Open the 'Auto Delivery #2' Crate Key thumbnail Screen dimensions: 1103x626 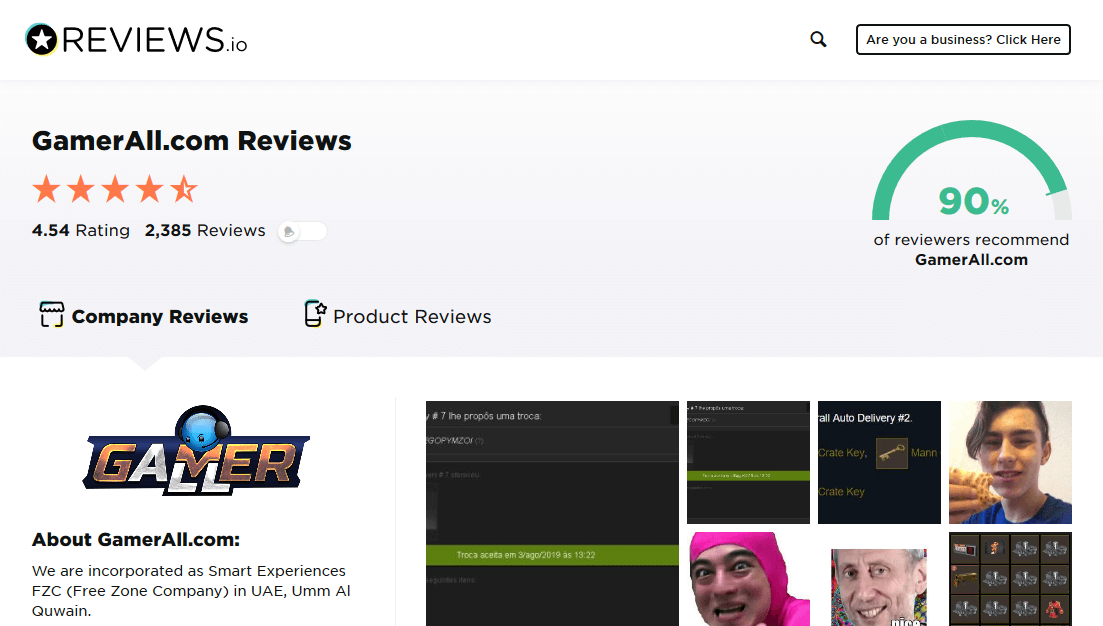(879, 462)
